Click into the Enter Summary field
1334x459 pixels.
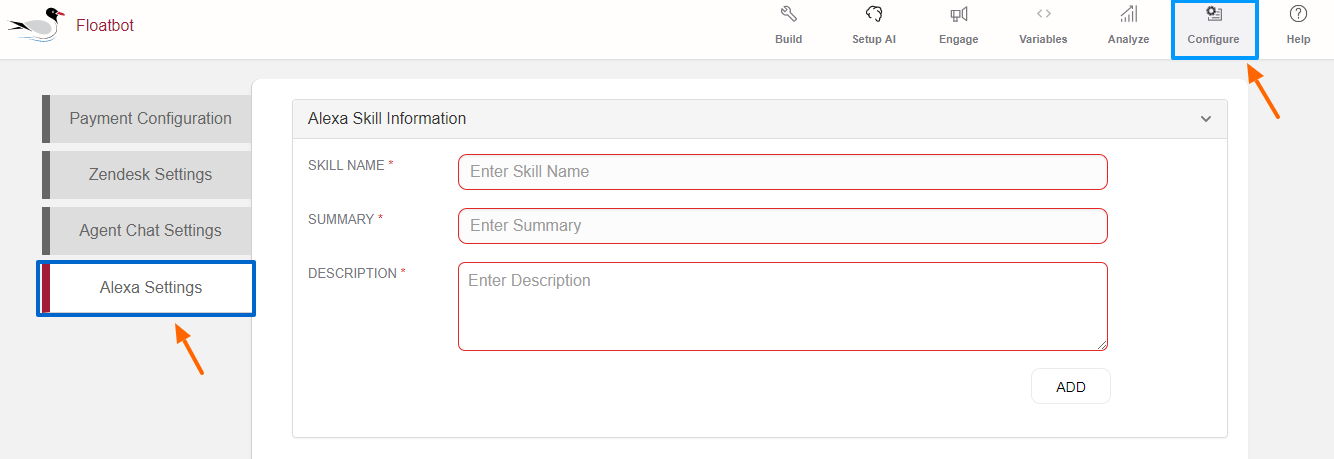(782, 226)
